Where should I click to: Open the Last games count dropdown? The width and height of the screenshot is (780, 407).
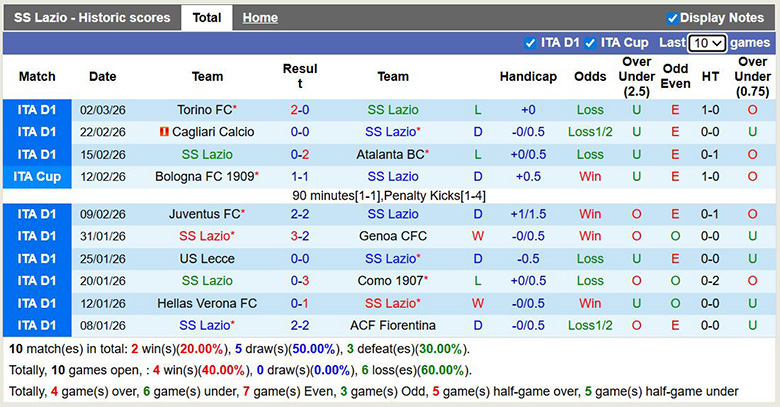tap(707, 43)
